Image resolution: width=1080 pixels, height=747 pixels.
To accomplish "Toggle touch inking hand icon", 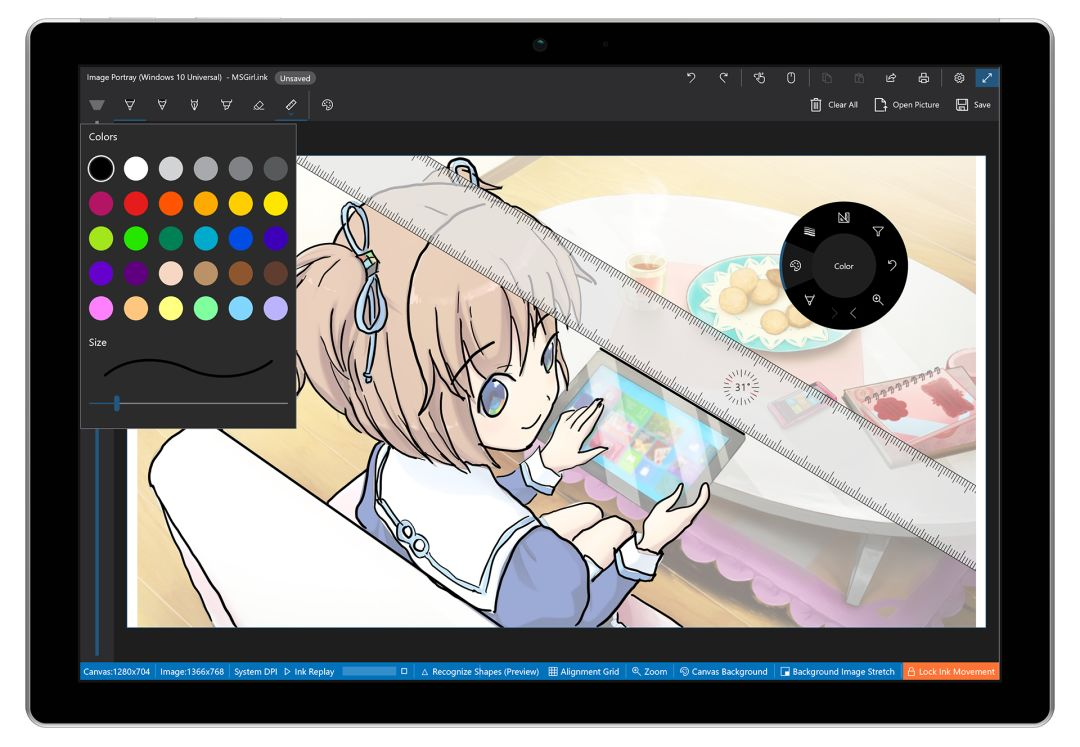I will coord(759,78).
